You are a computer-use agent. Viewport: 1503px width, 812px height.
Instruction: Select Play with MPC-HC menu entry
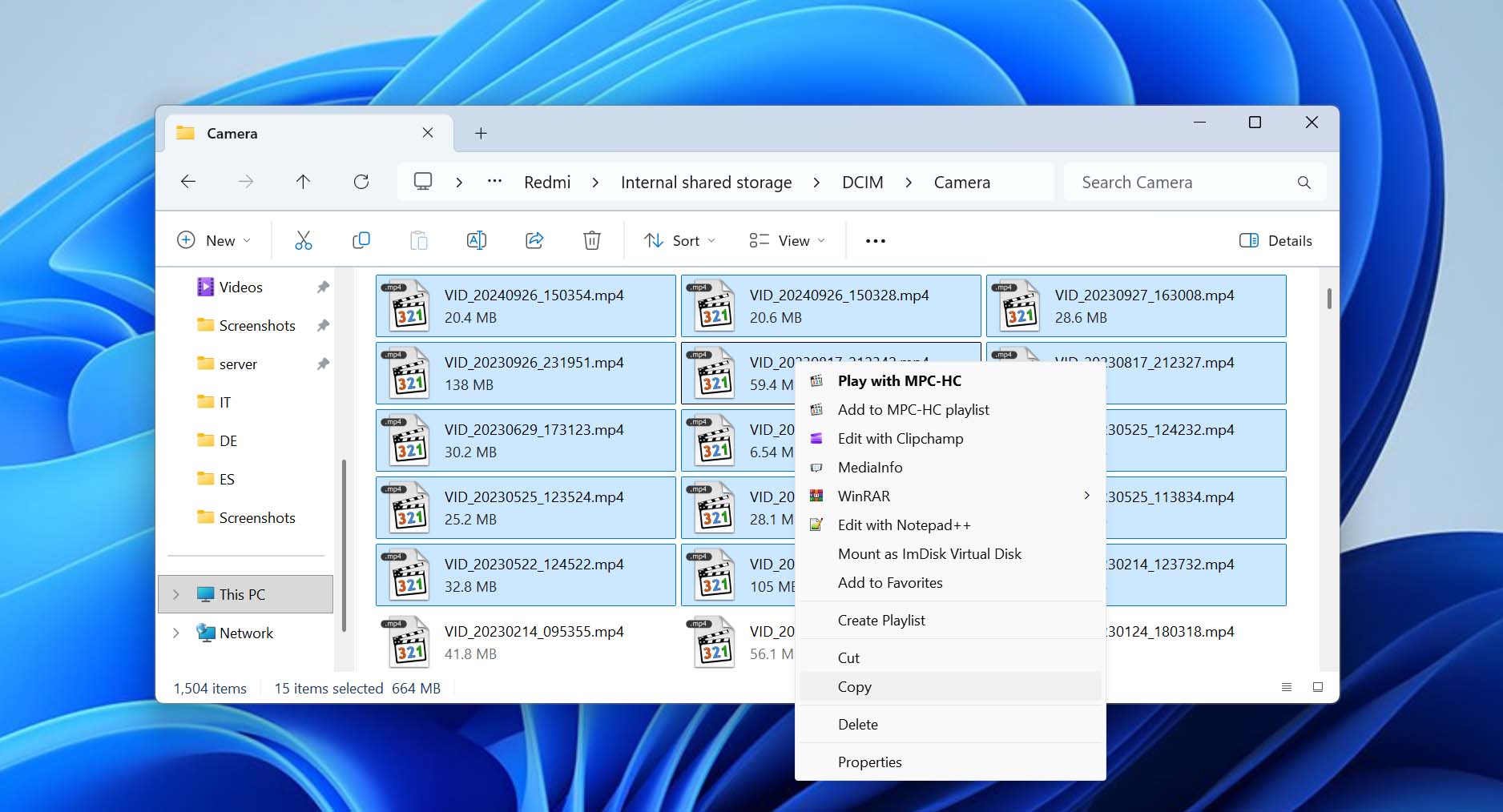pos(899,381)
